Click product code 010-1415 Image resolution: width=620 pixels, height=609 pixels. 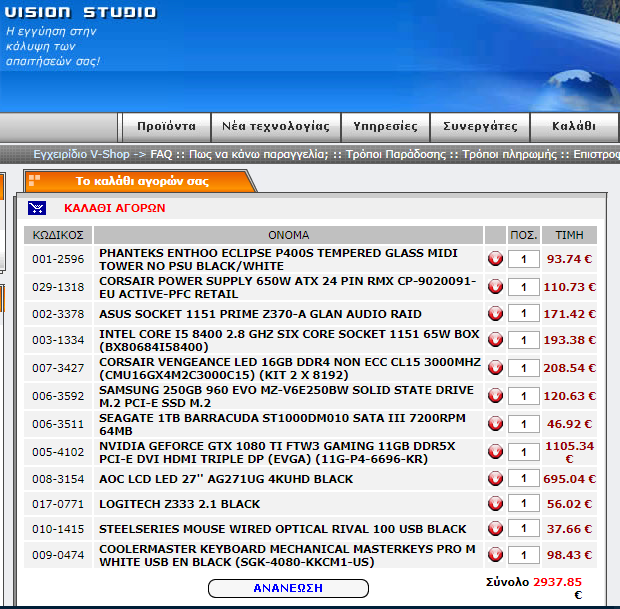[x=58, y=529]
